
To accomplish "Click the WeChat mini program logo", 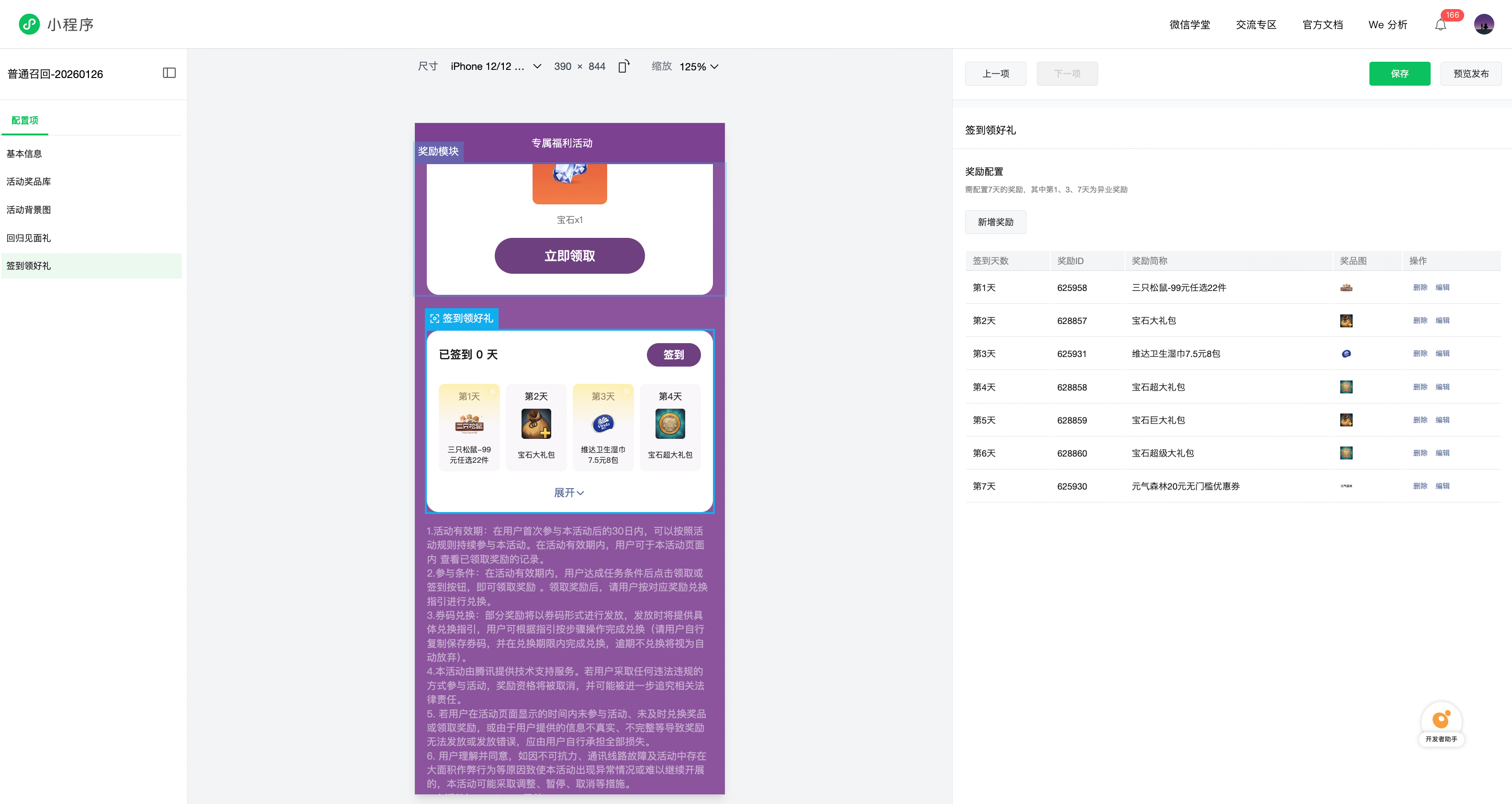I will point(29,24).
